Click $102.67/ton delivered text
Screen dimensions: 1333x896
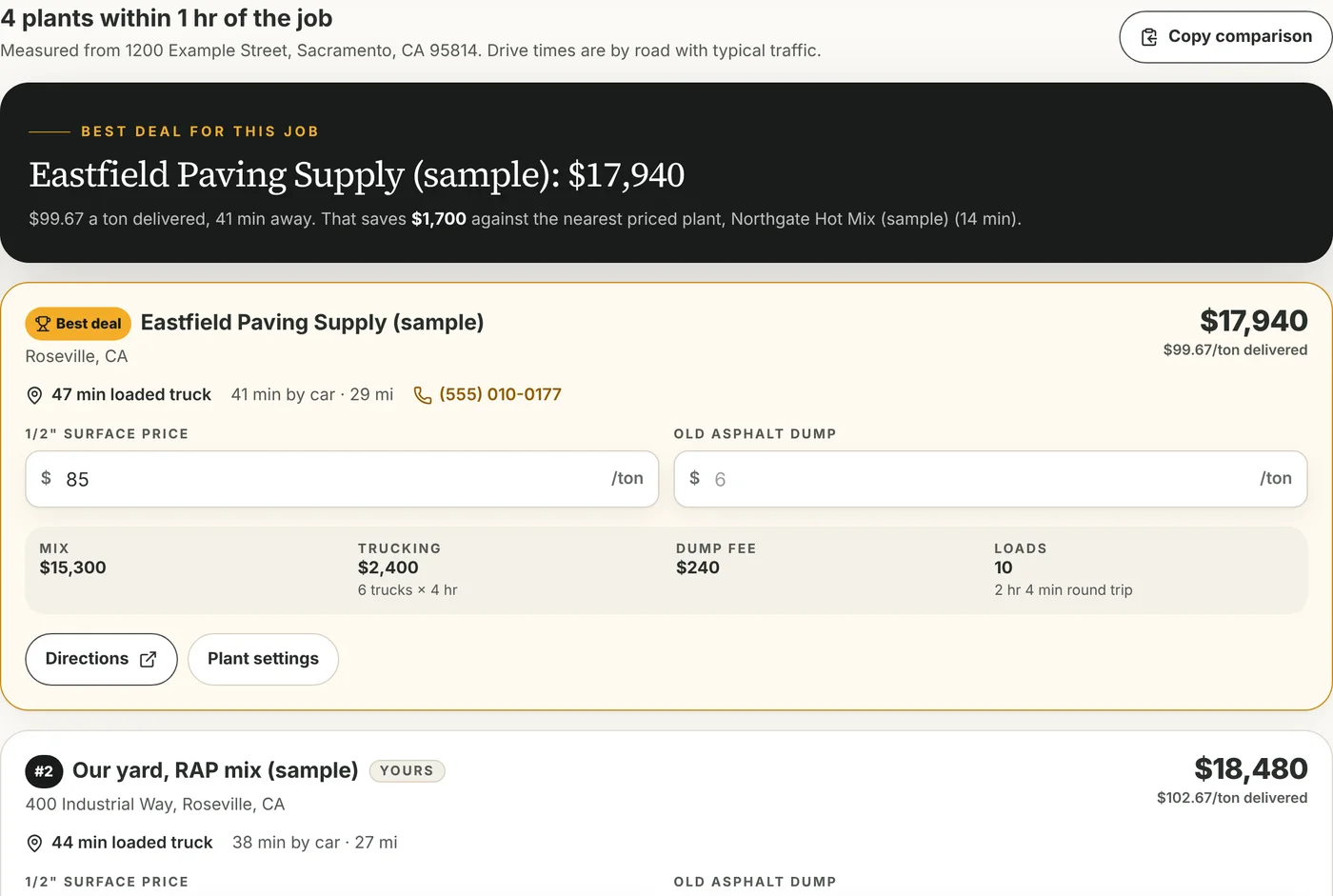1232,798
